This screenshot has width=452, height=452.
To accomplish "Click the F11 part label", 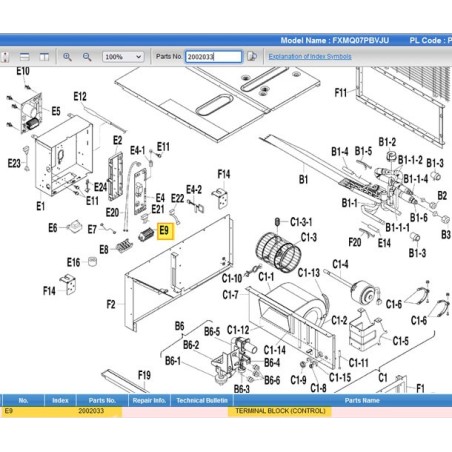I will pyautogui.click(x=341, y=92).
